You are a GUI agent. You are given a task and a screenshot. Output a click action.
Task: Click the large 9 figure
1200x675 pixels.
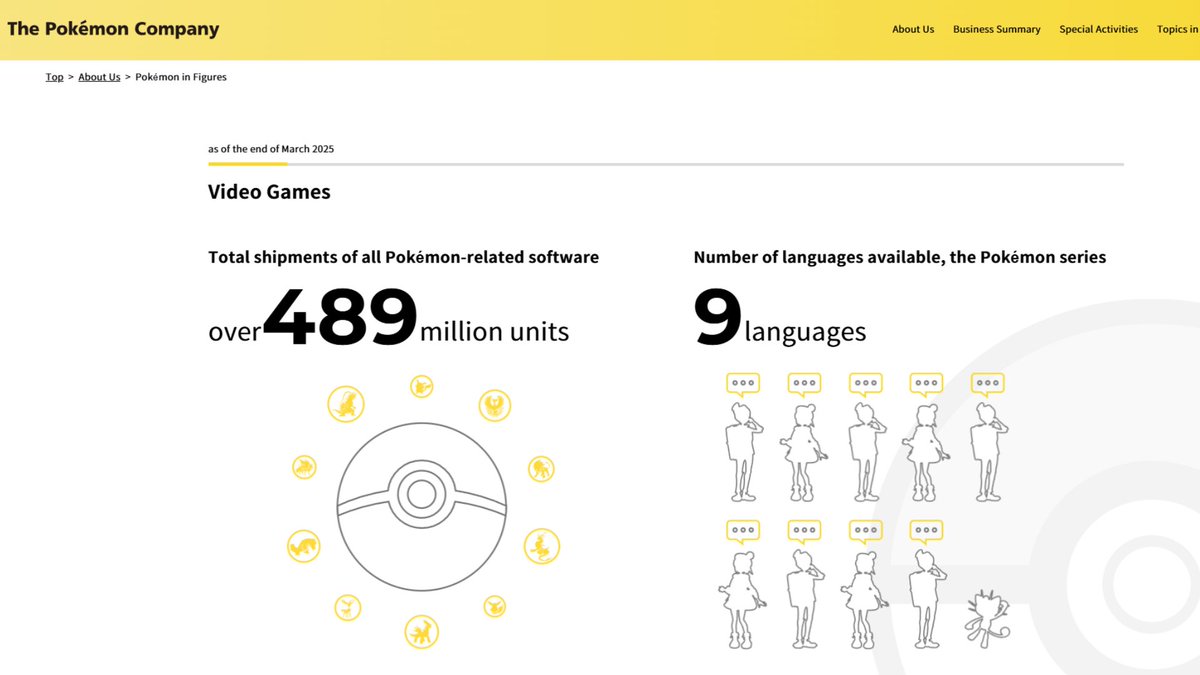717,318
